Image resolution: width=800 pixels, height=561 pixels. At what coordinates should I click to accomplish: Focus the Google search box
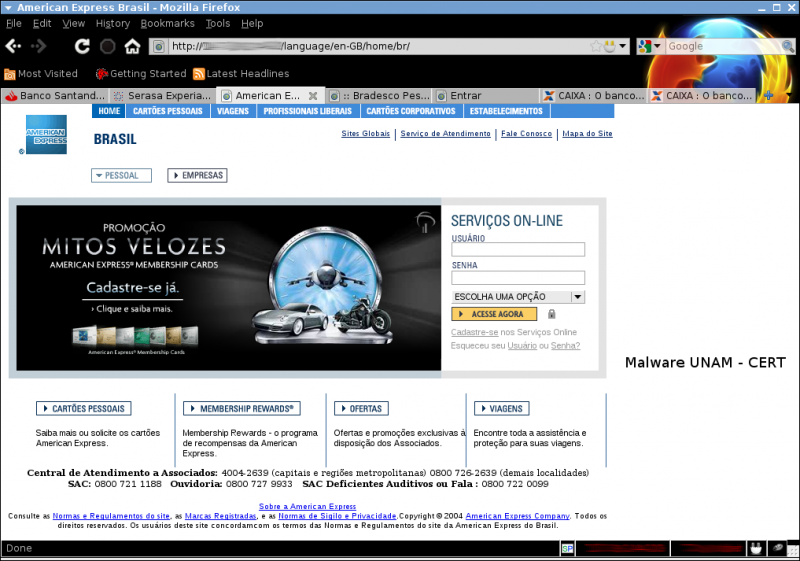(723, 46)
